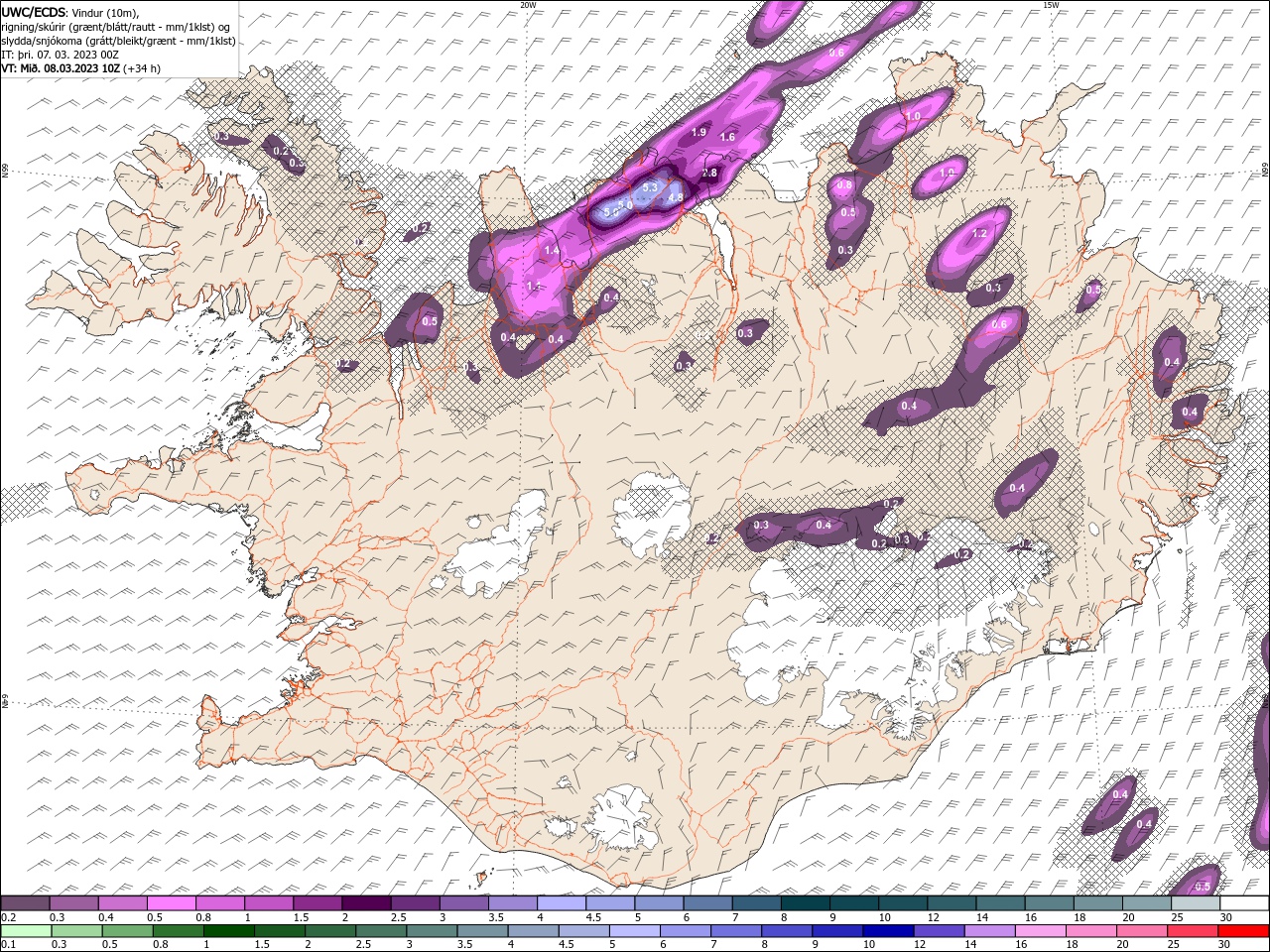Click the 1.6 precipitation value on the map

[727, 137]
